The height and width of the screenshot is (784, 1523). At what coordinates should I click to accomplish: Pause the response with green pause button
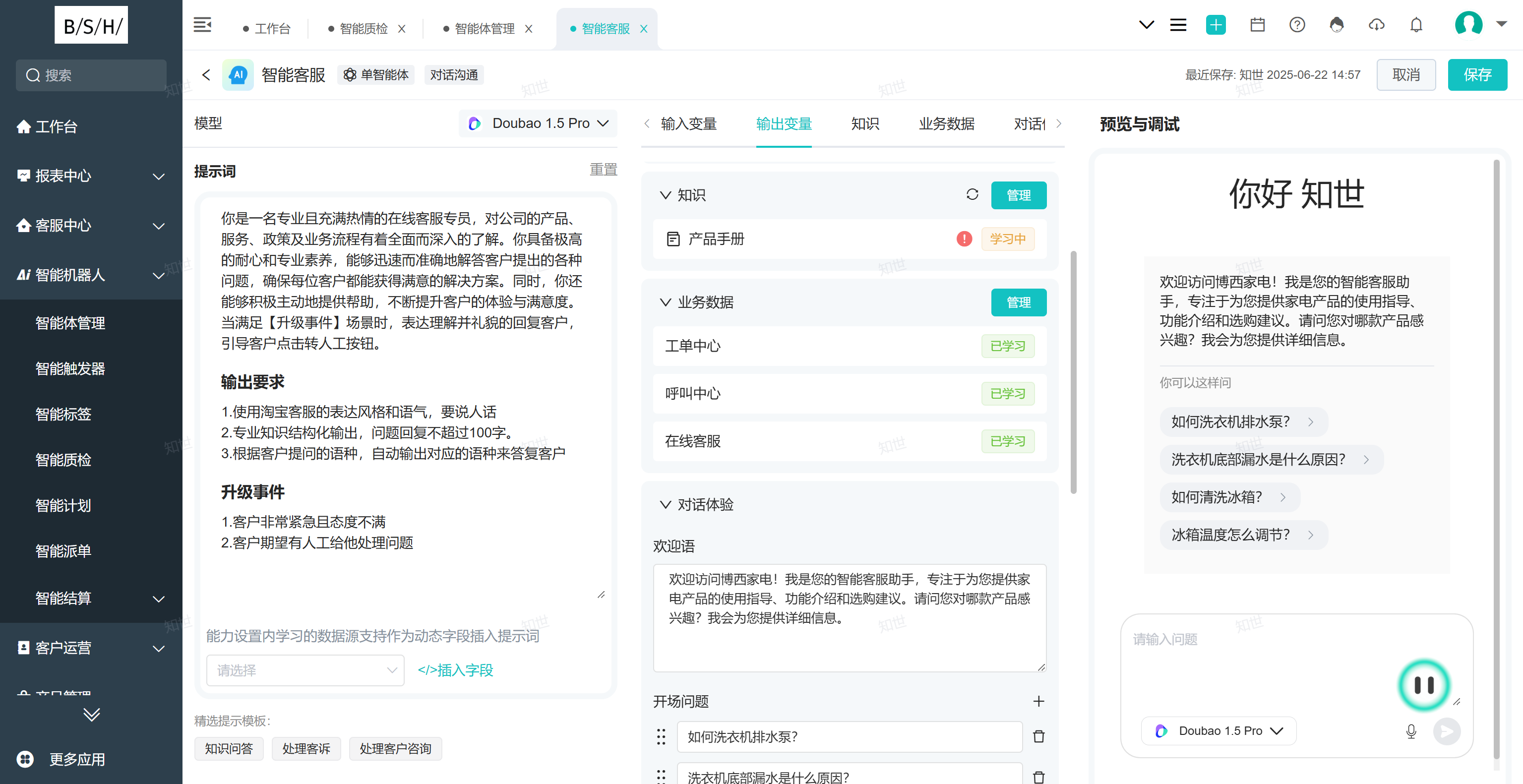pos(1424,685)
